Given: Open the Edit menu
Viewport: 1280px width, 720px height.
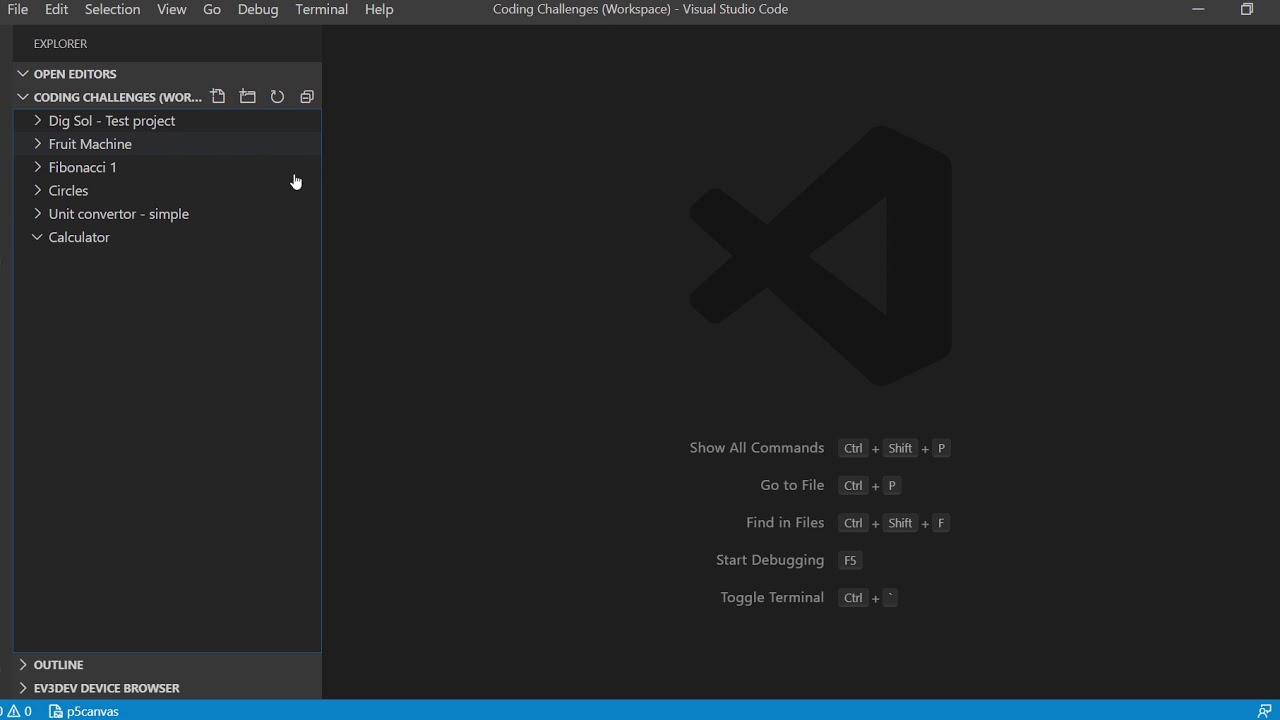Looking at the screenshot, I should click(56, 9).
